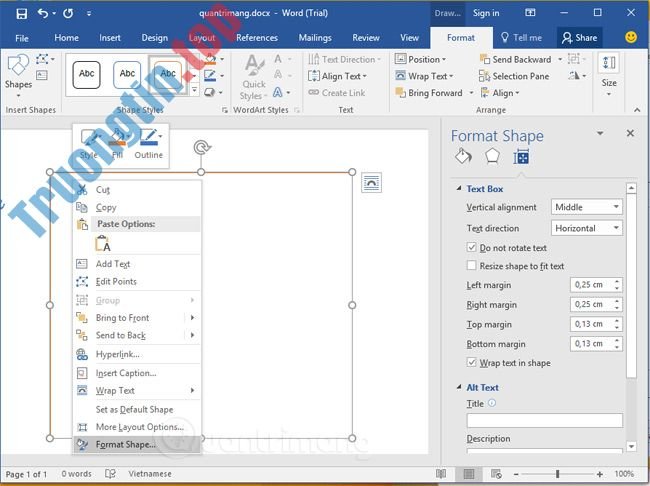Switch to Print Layout view in status bar
This screenshot has height=486, width=650.
tap(469, 474)
